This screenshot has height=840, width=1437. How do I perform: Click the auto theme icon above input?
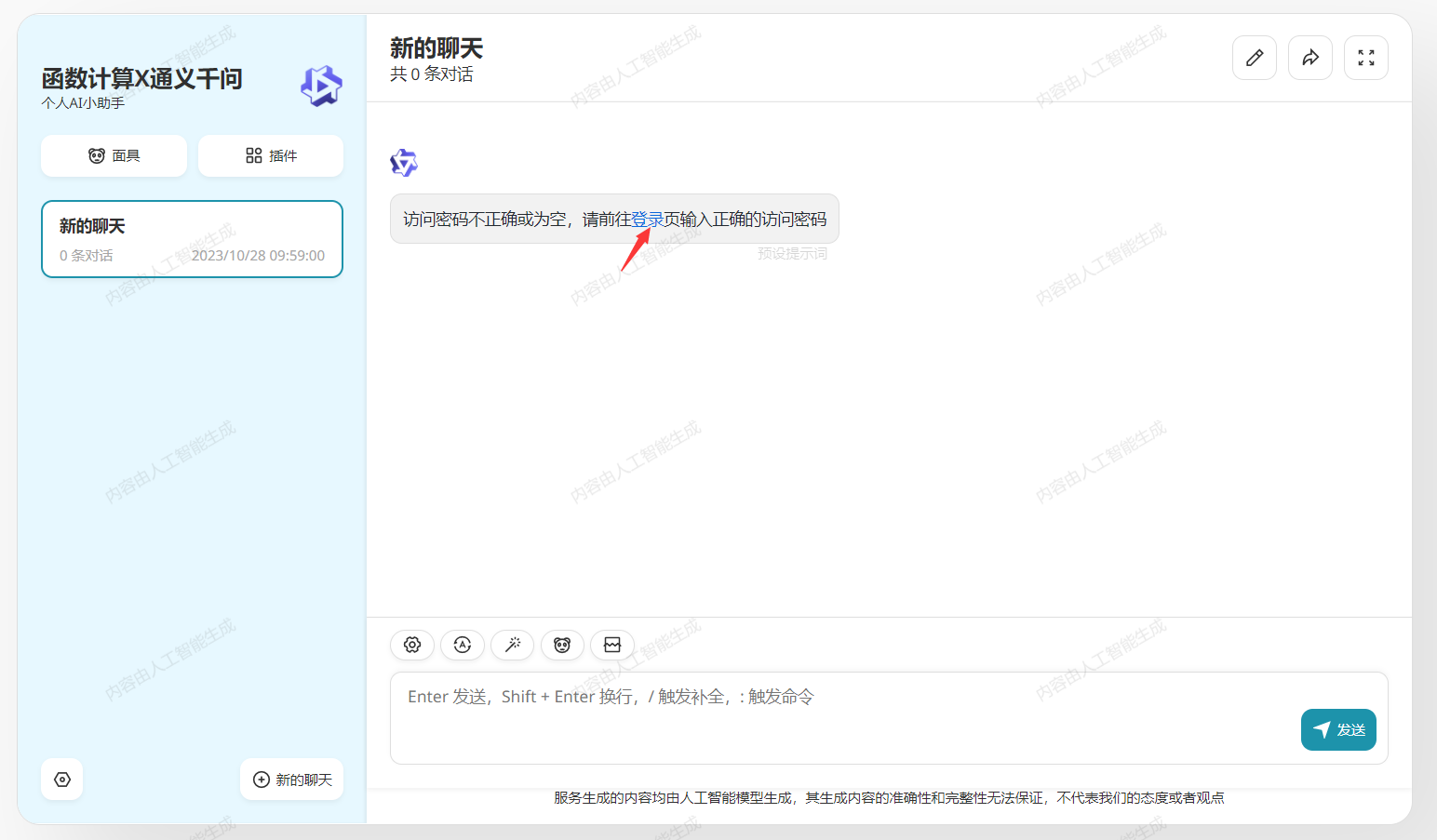click(463, 645)
